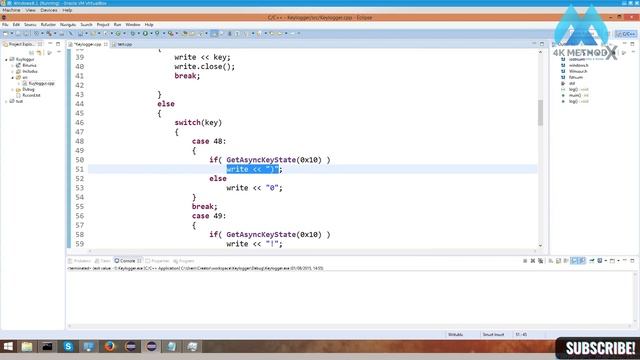Expand Keylogger.cpp in Project Explorer
The image size is (640, 360).
tap(19, 83)
